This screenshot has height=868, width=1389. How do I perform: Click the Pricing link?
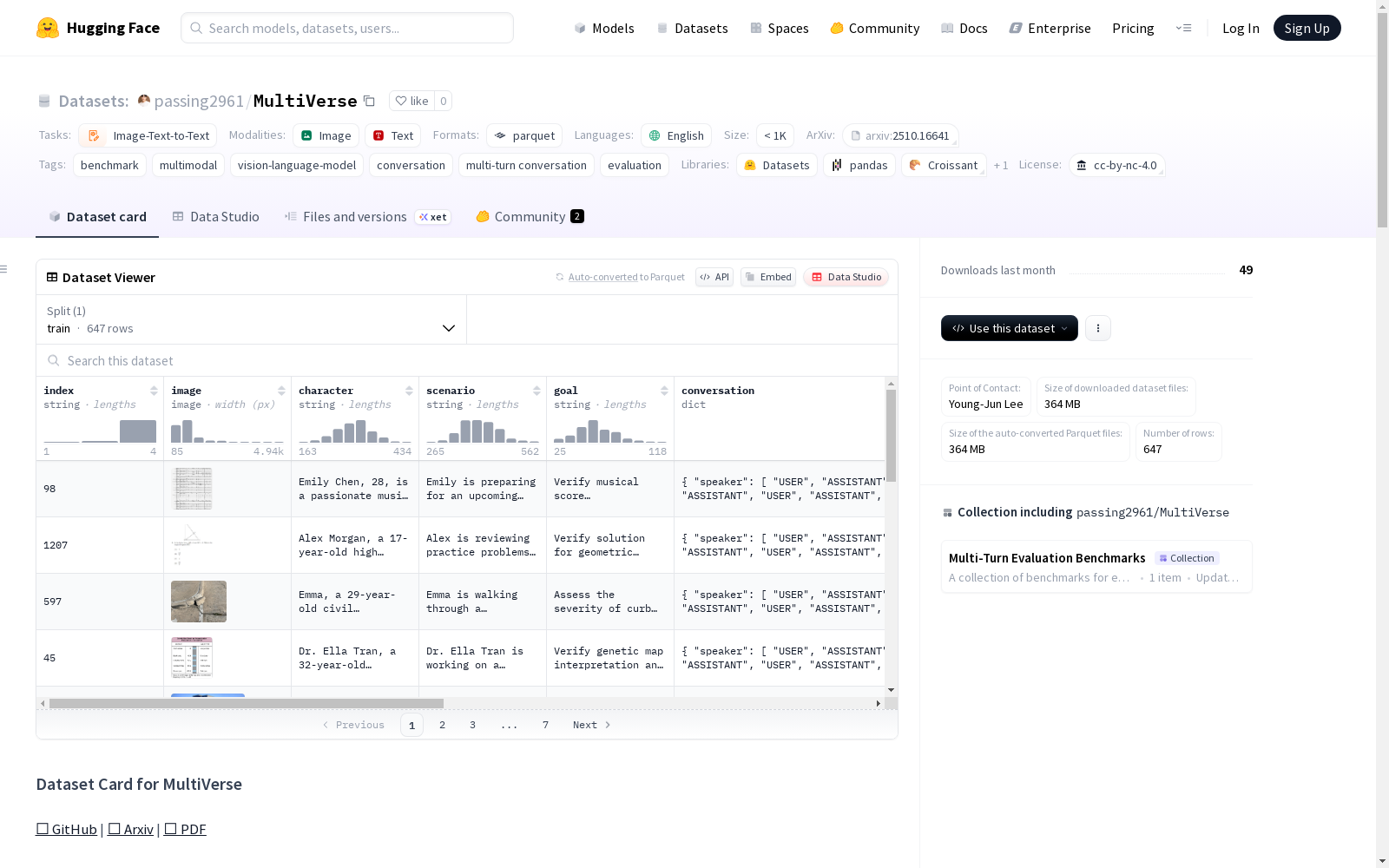(x=1133, y=28)
